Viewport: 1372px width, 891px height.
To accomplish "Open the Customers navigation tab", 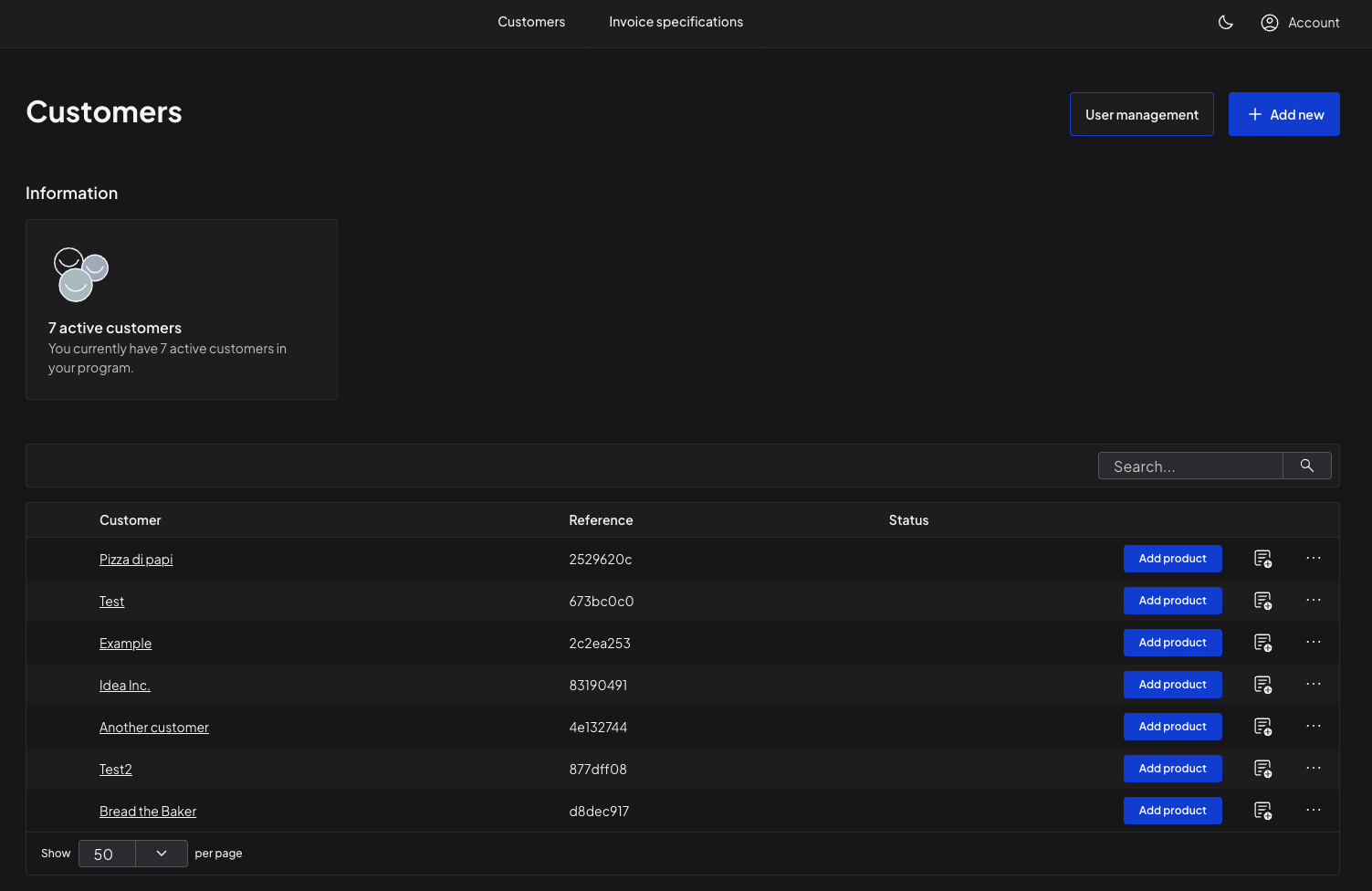I will click(x=531, y=22).
